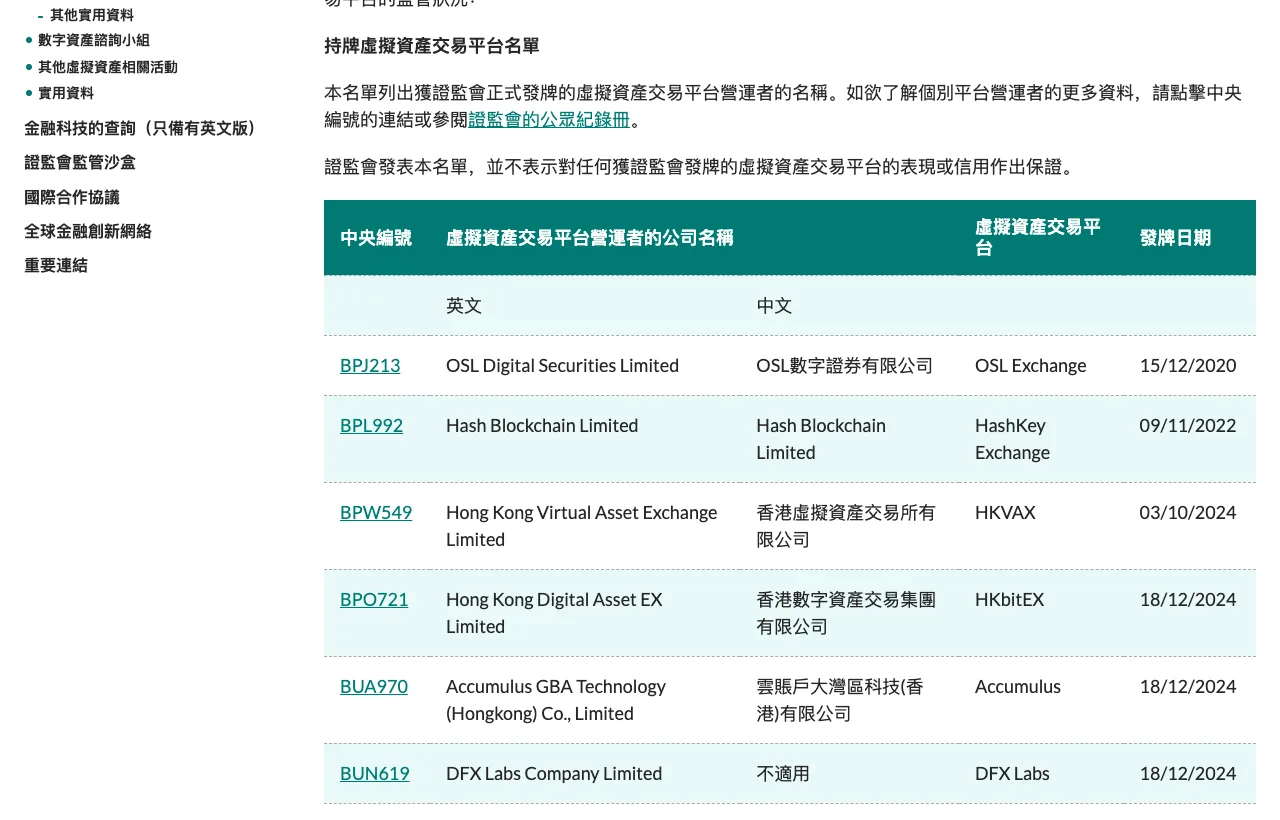Open the BUA970 central number link
The height and width of the screenshot is (820, 1280).
[x=374, y=686]
